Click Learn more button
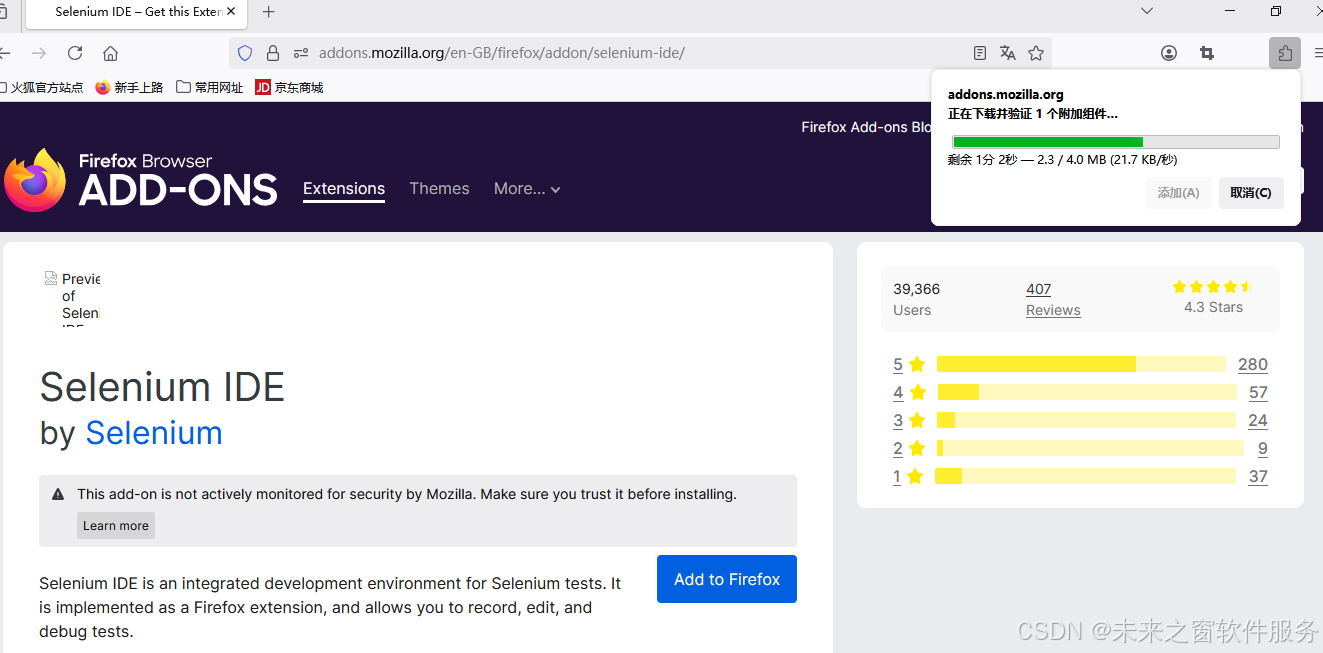Screen dimensions: 1323x653 (116, 526)
